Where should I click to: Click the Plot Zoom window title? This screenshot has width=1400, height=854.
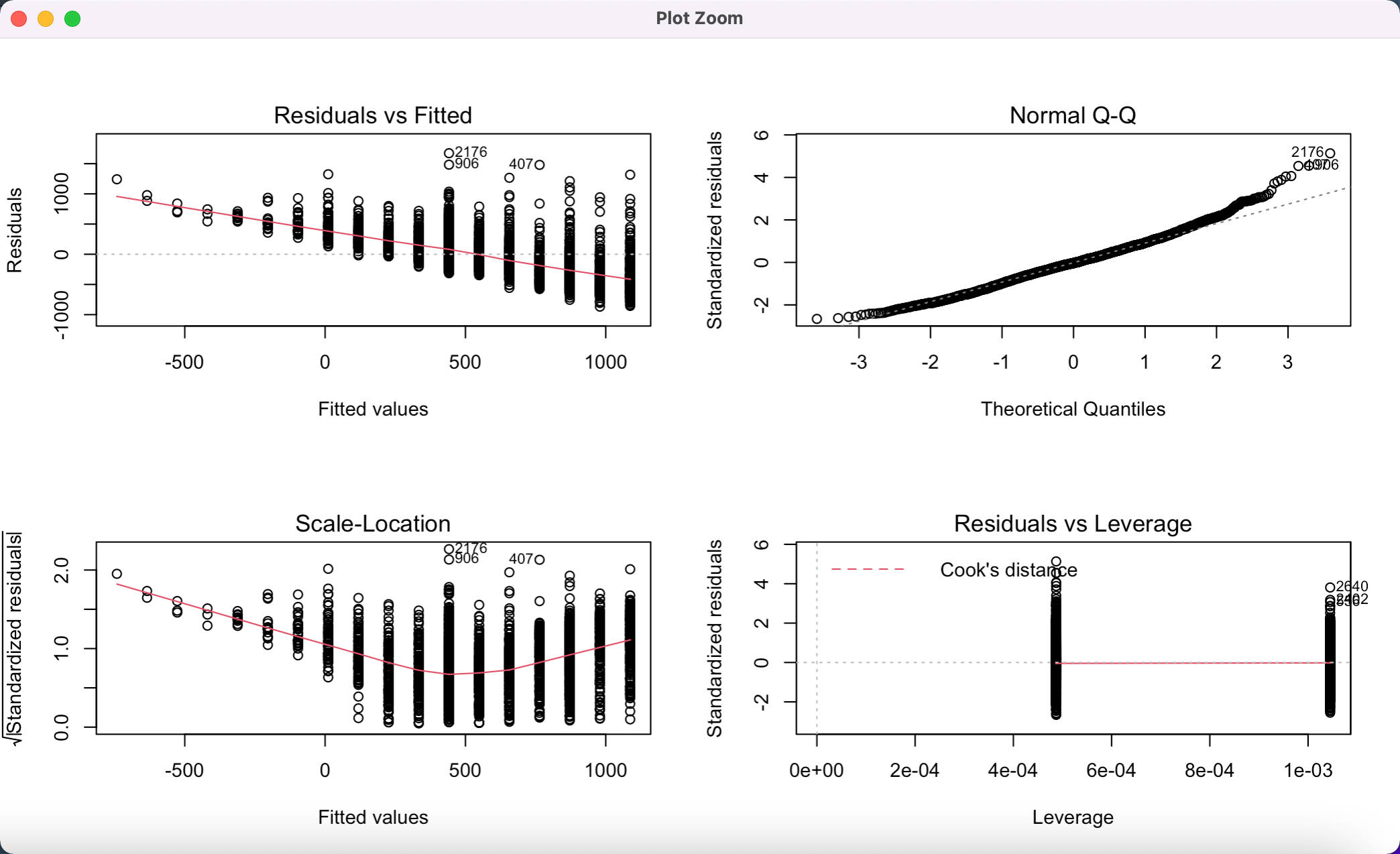tap(699, 18)
